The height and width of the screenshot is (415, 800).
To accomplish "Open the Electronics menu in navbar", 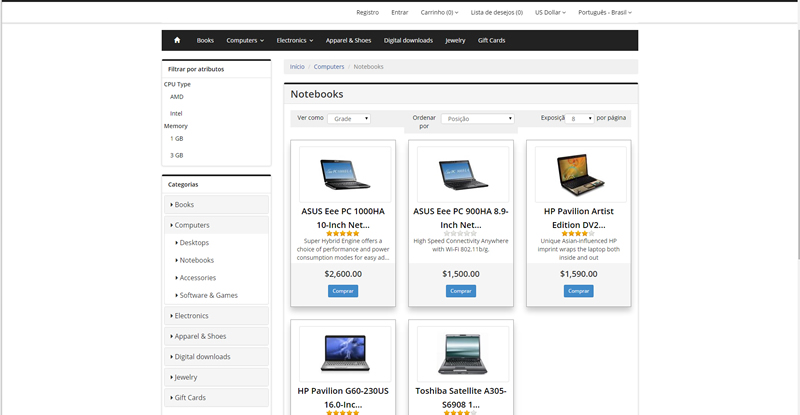I will (295, 40).
